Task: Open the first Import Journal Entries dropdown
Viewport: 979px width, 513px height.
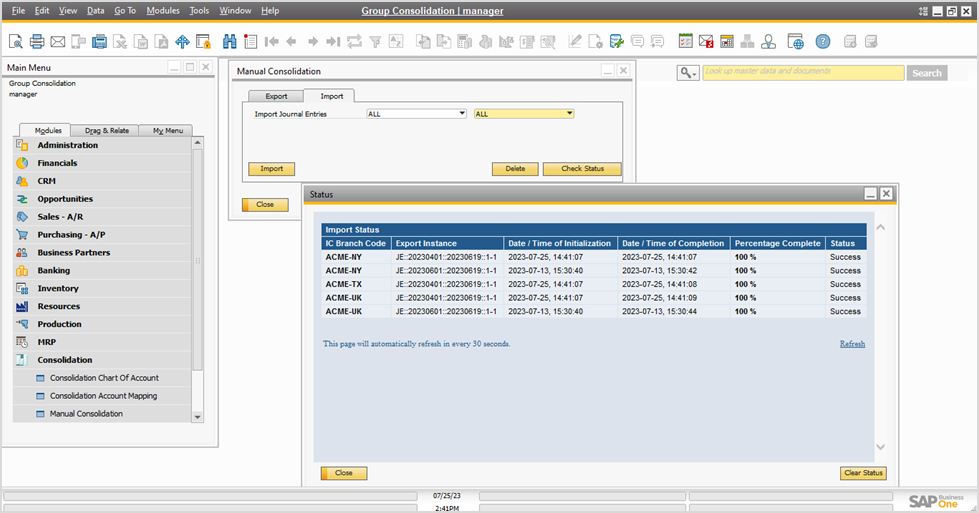Action: pyautogui.click(x=416, y=114)
